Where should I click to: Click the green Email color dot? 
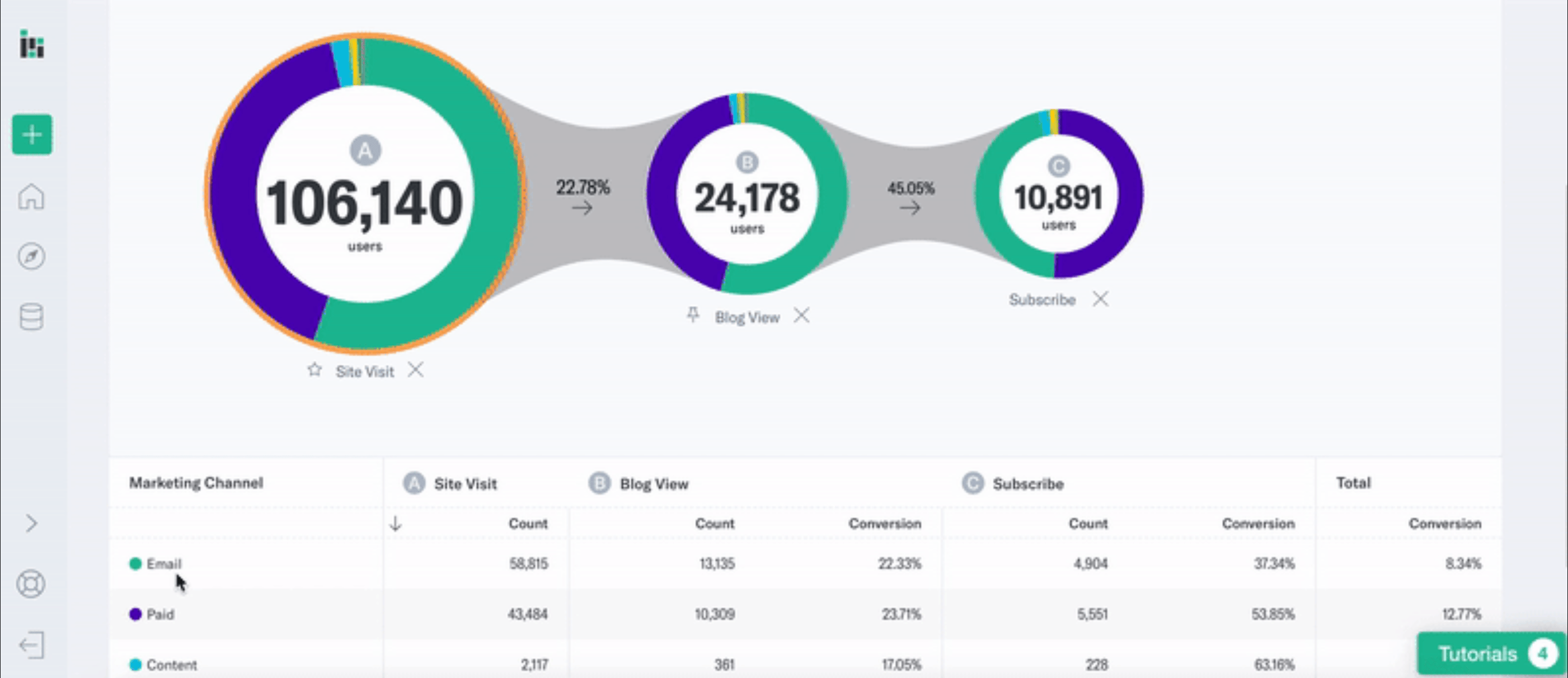pyautogui.click(x=135, y=563)
